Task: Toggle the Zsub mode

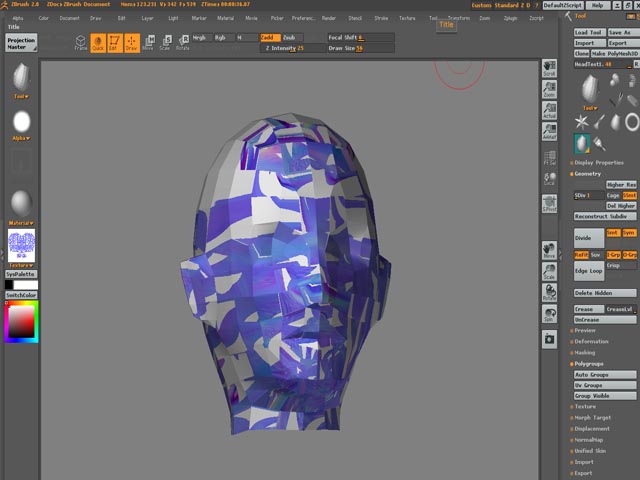Action: click(292, 38)
